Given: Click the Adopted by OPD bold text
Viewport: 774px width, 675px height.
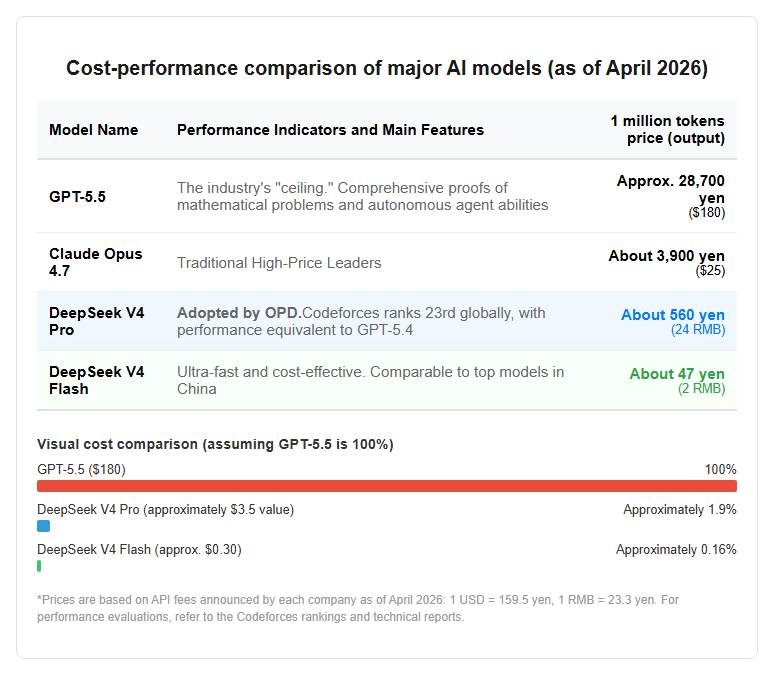Looking at the screenshot, I should (x=239, y=313).
